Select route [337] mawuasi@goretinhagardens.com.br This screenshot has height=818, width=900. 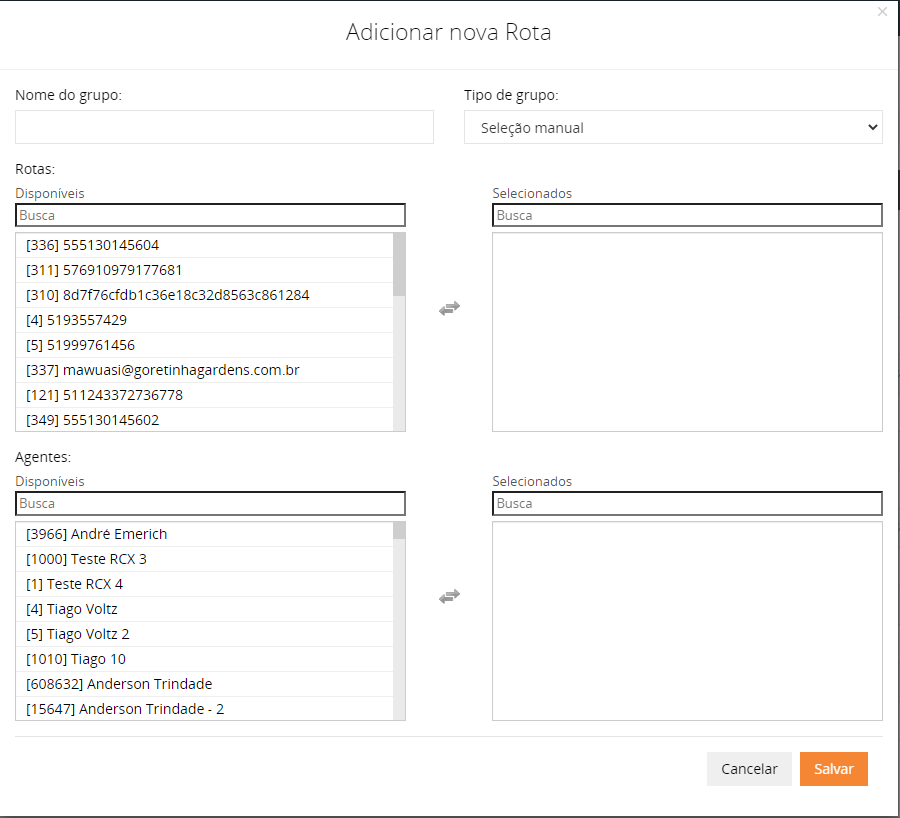click(204, 370)
